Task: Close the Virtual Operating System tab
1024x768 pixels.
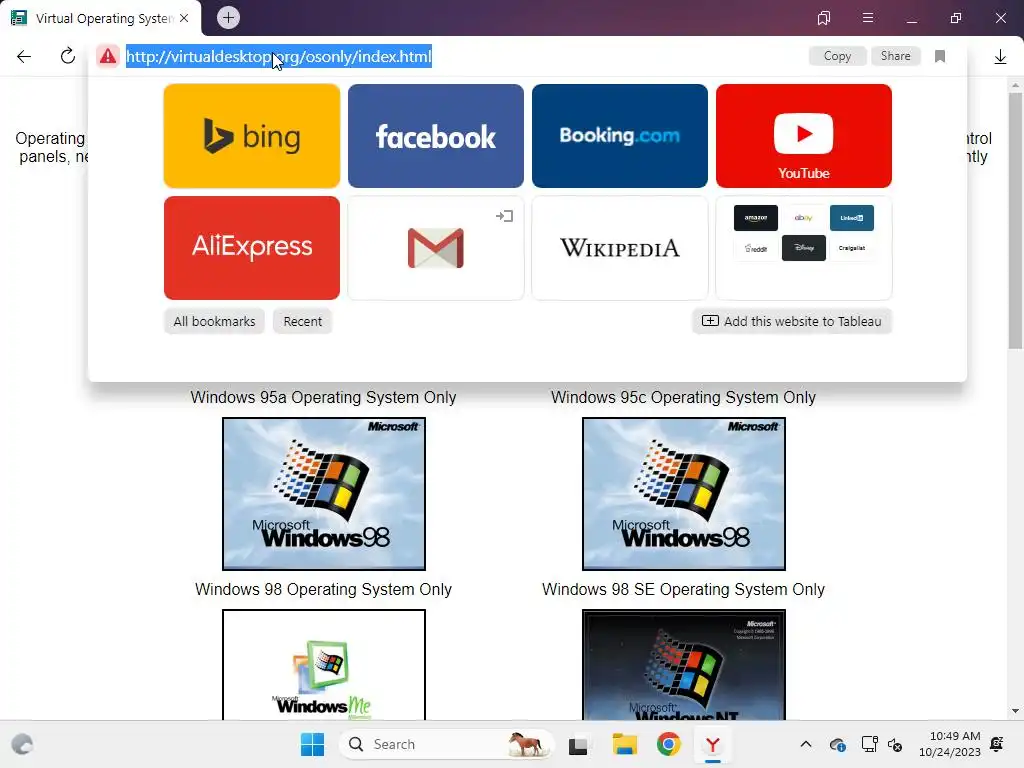Action: (x=184, y=18)
